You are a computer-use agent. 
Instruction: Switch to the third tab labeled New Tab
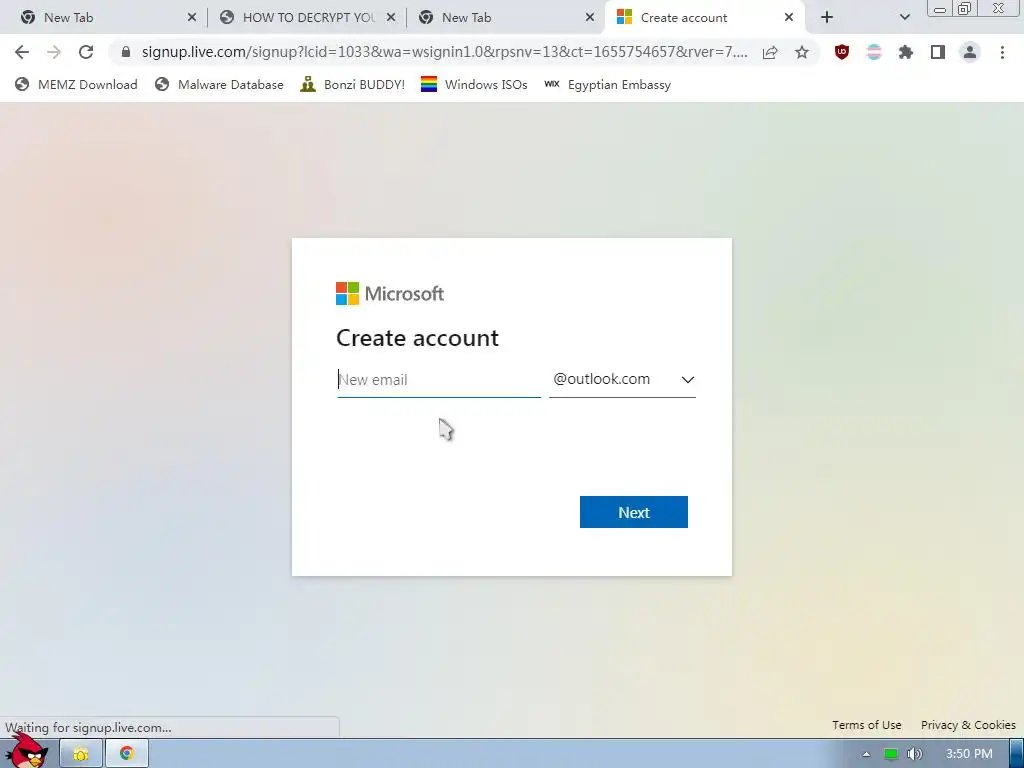tap(506, 18)
